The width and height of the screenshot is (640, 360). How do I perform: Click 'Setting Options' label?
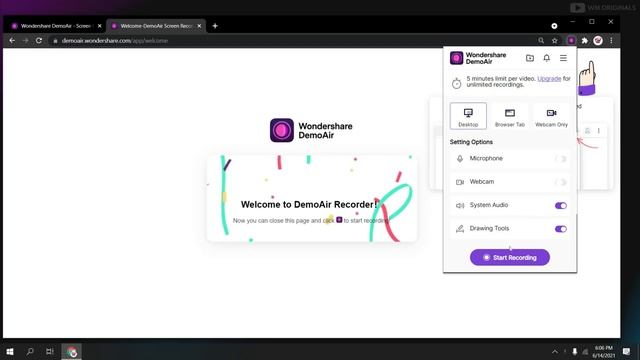[x=471, y=142]
